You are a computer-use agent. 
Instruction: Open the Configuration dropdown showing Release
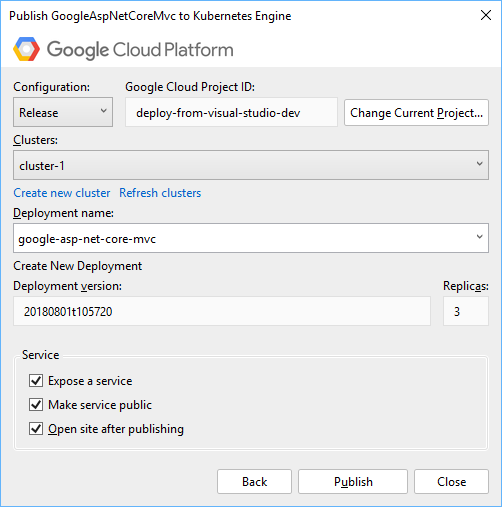pyautogui.click(x=63, y=112)
